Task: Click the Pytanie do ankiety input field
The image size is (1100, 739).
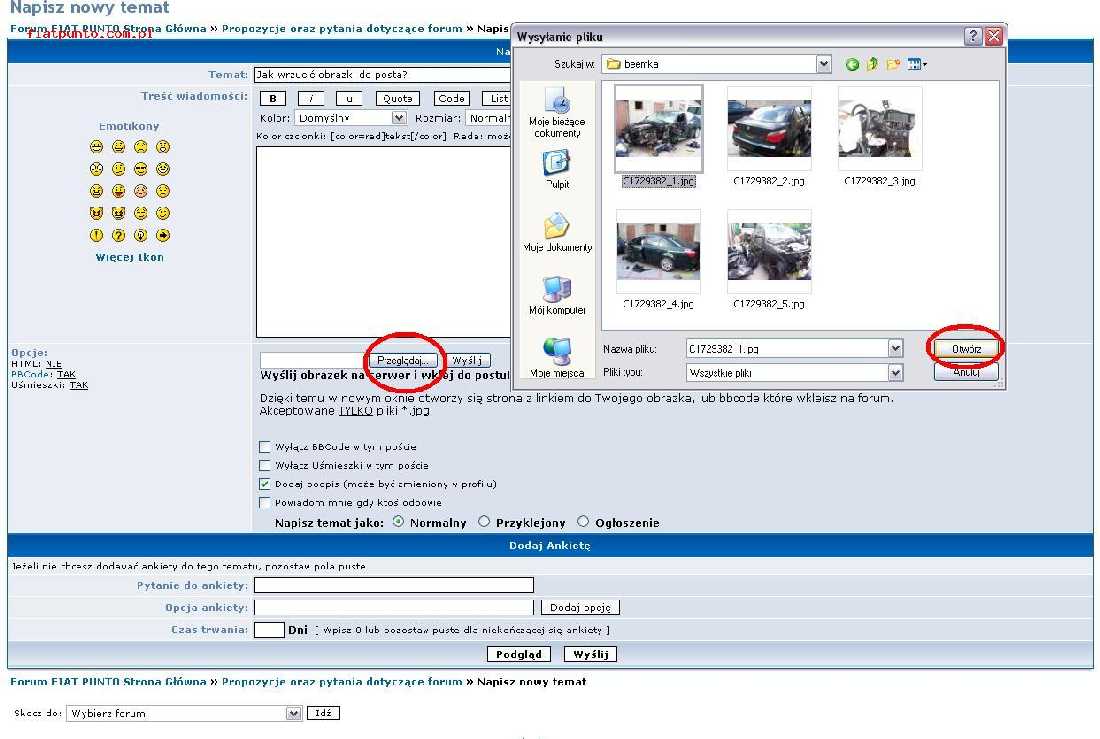Action: (393, 585)
